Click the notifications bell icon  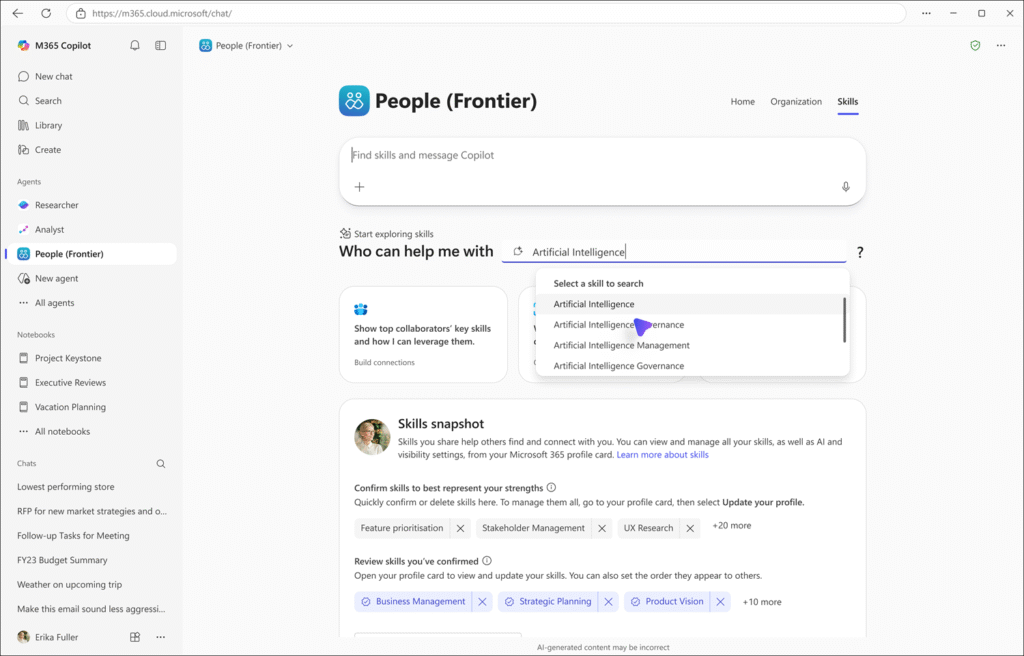(134, 45)
